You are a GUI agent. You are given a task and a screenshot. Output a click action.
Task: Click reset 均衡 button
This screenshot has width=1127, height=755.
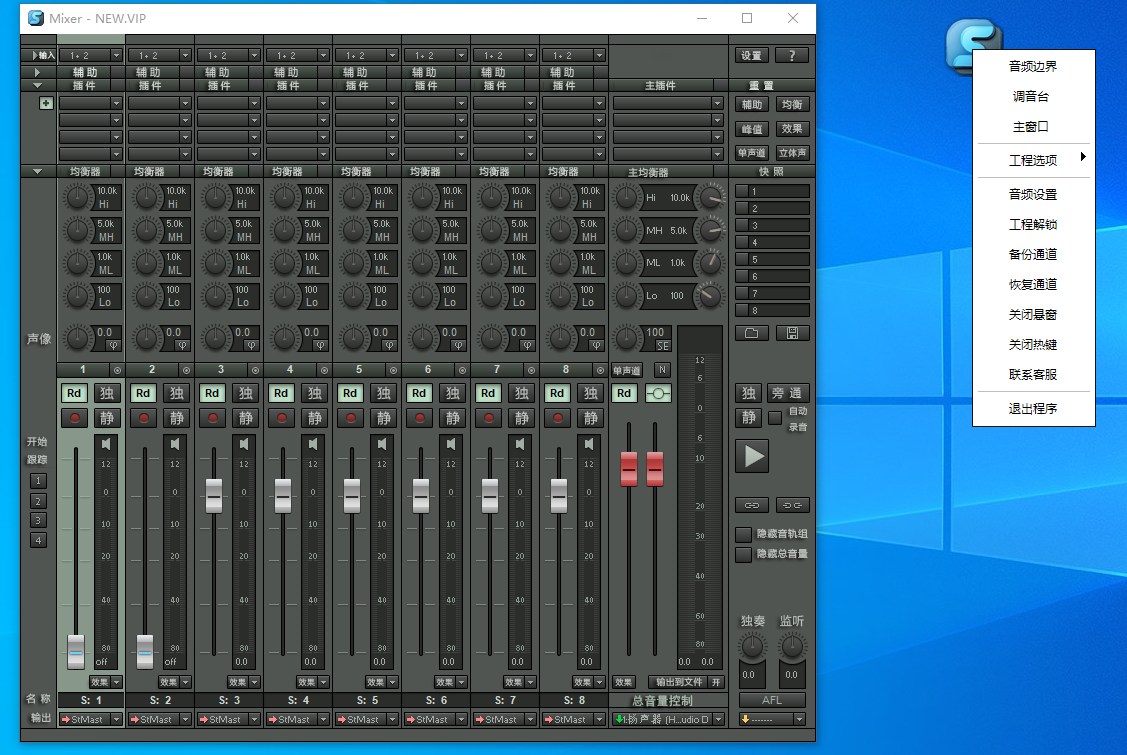(792, 105)
